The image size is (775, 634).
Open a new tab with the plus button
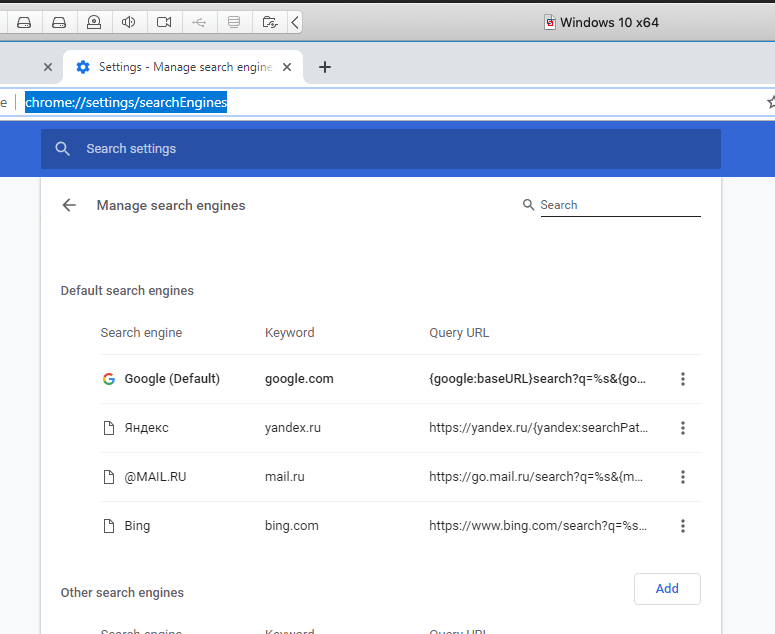[324, 67]
